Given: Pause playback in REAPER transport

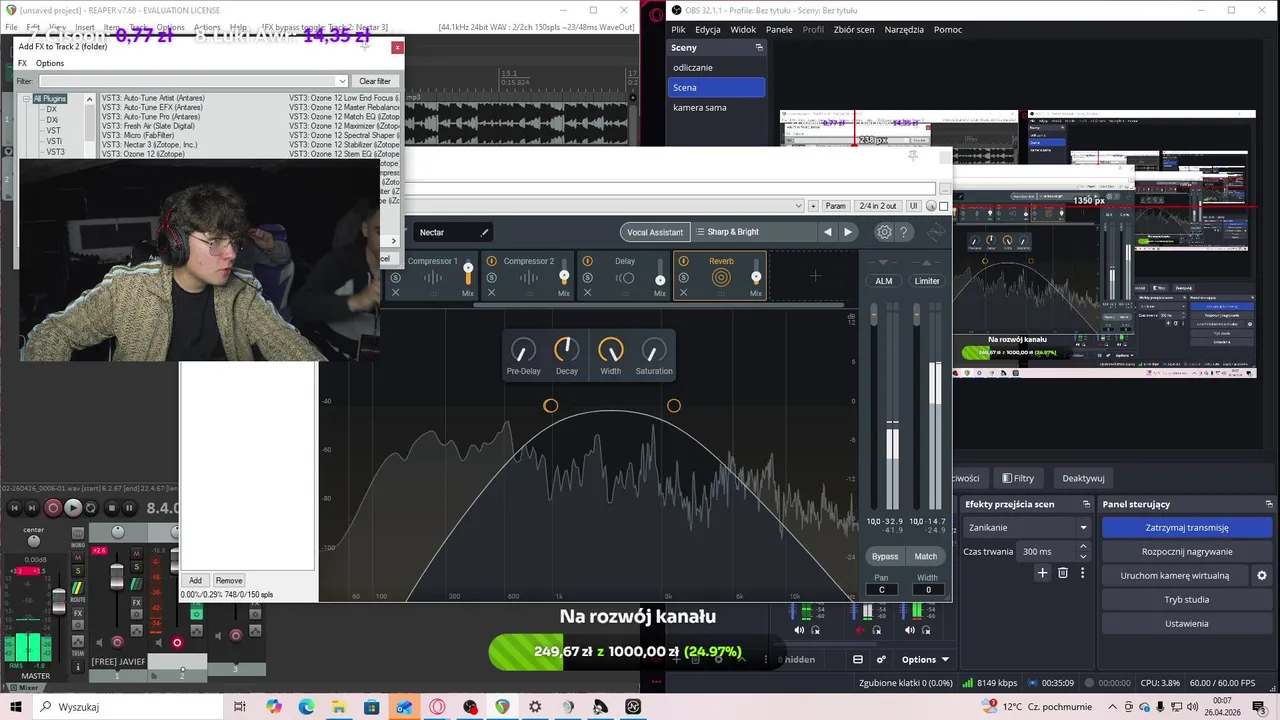Looking at the screenshot, I should [x=129, y=508].
